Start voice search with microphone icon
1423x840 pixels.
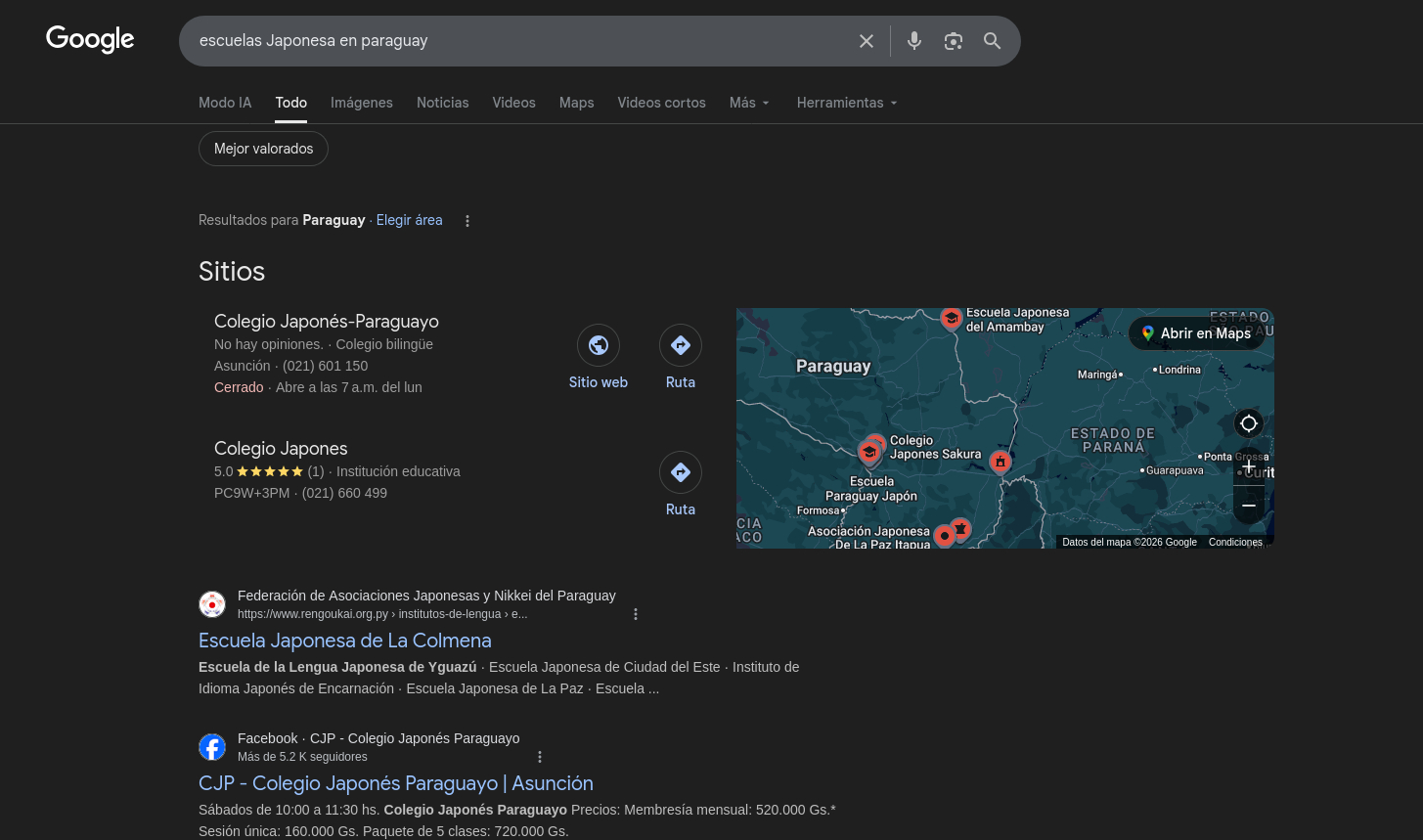[913, 41]
